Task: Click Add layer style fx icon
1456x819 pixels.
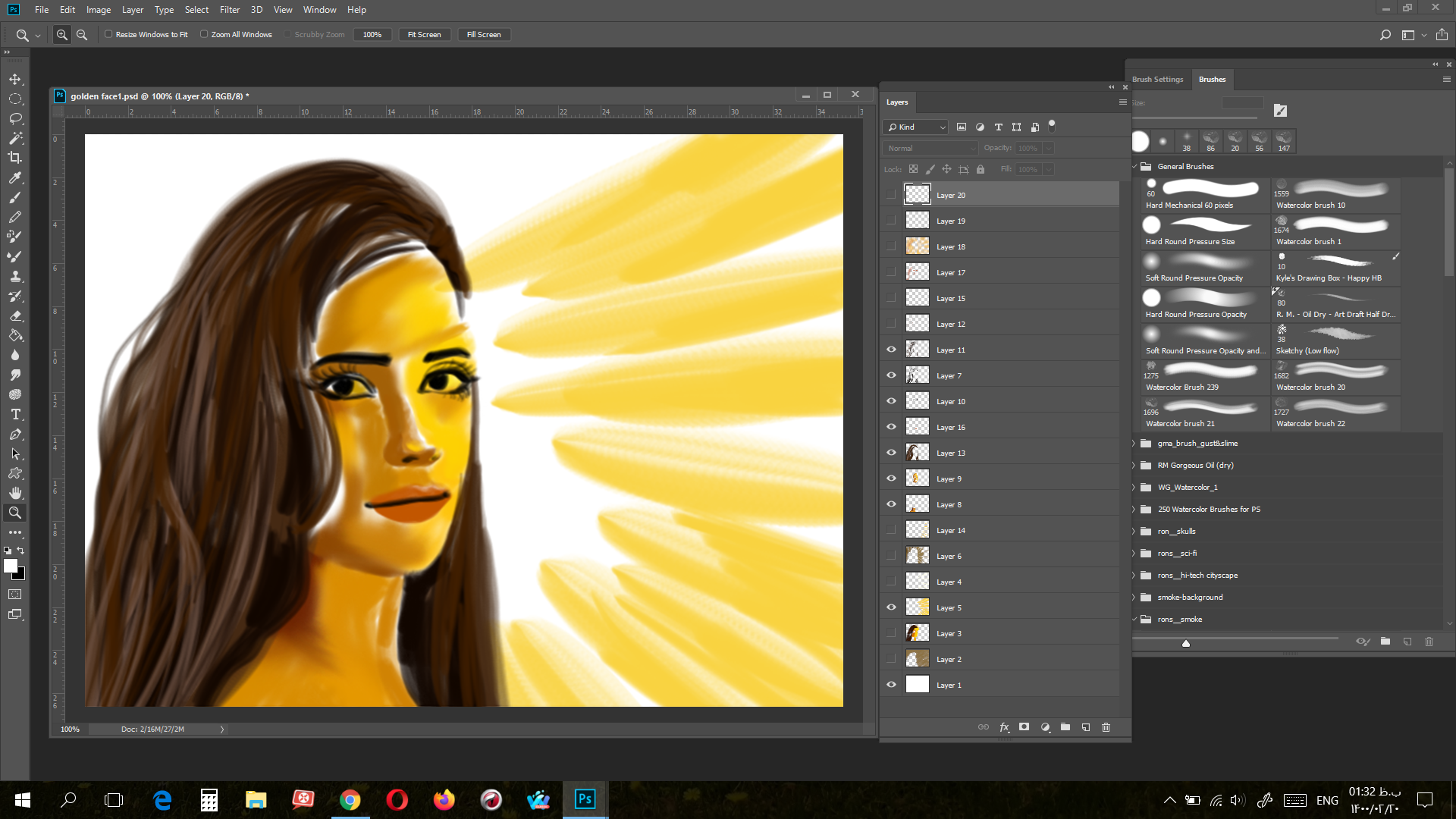Action: pos(1004,727)
